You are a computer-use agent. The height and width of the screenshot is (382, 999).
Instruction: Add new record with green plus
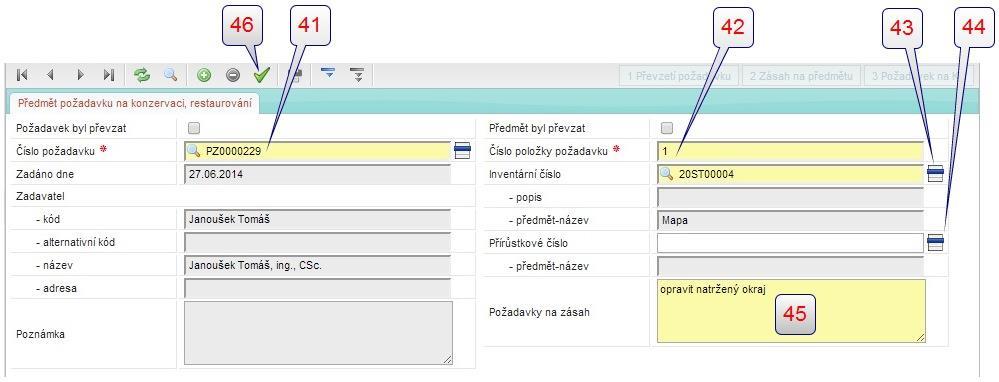click(204, 75)
